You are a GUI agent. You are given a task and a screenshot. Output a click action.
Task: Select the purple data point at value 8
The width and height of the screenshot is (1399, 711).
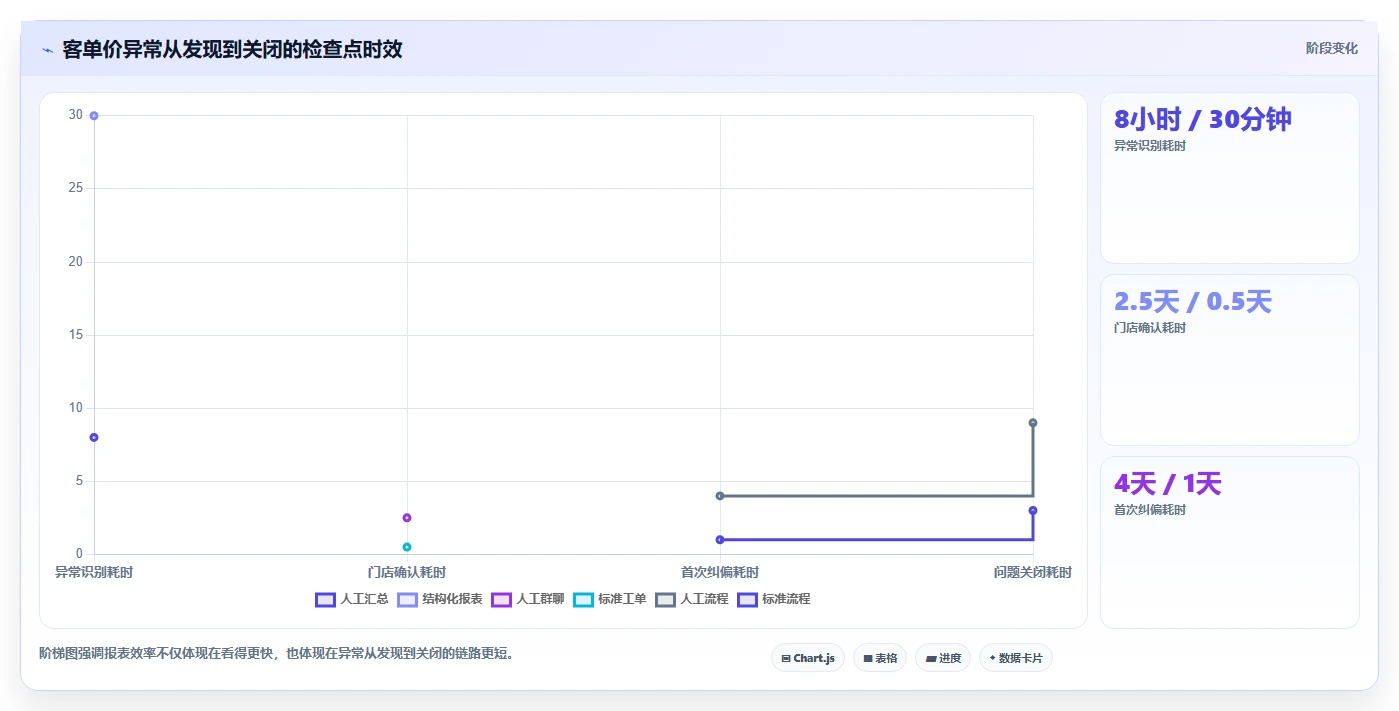[x=94, y=437]
